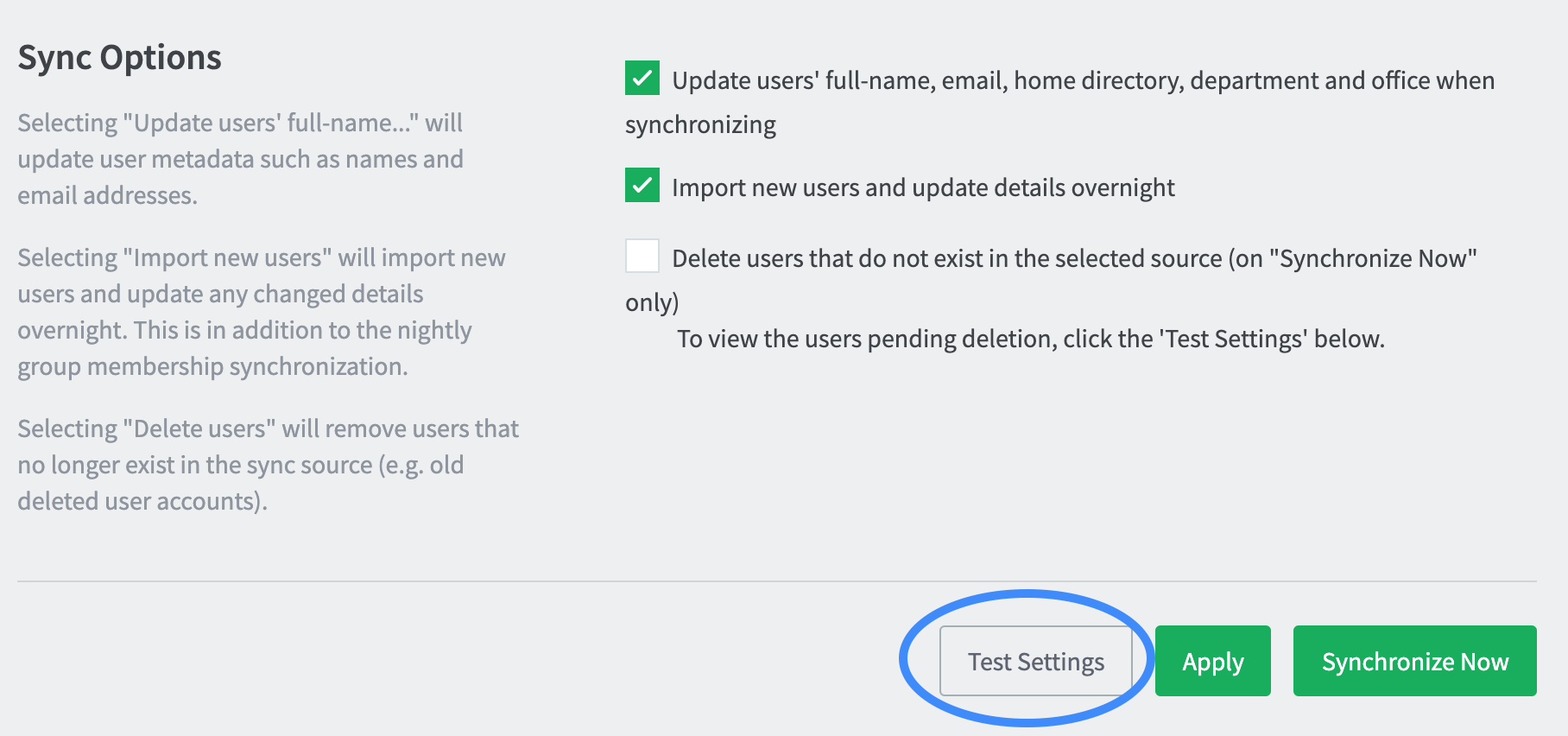Click the help paragraph about updating user metadata
Image resolution: width=1568 pixels, height=736 pixels.
241,159
